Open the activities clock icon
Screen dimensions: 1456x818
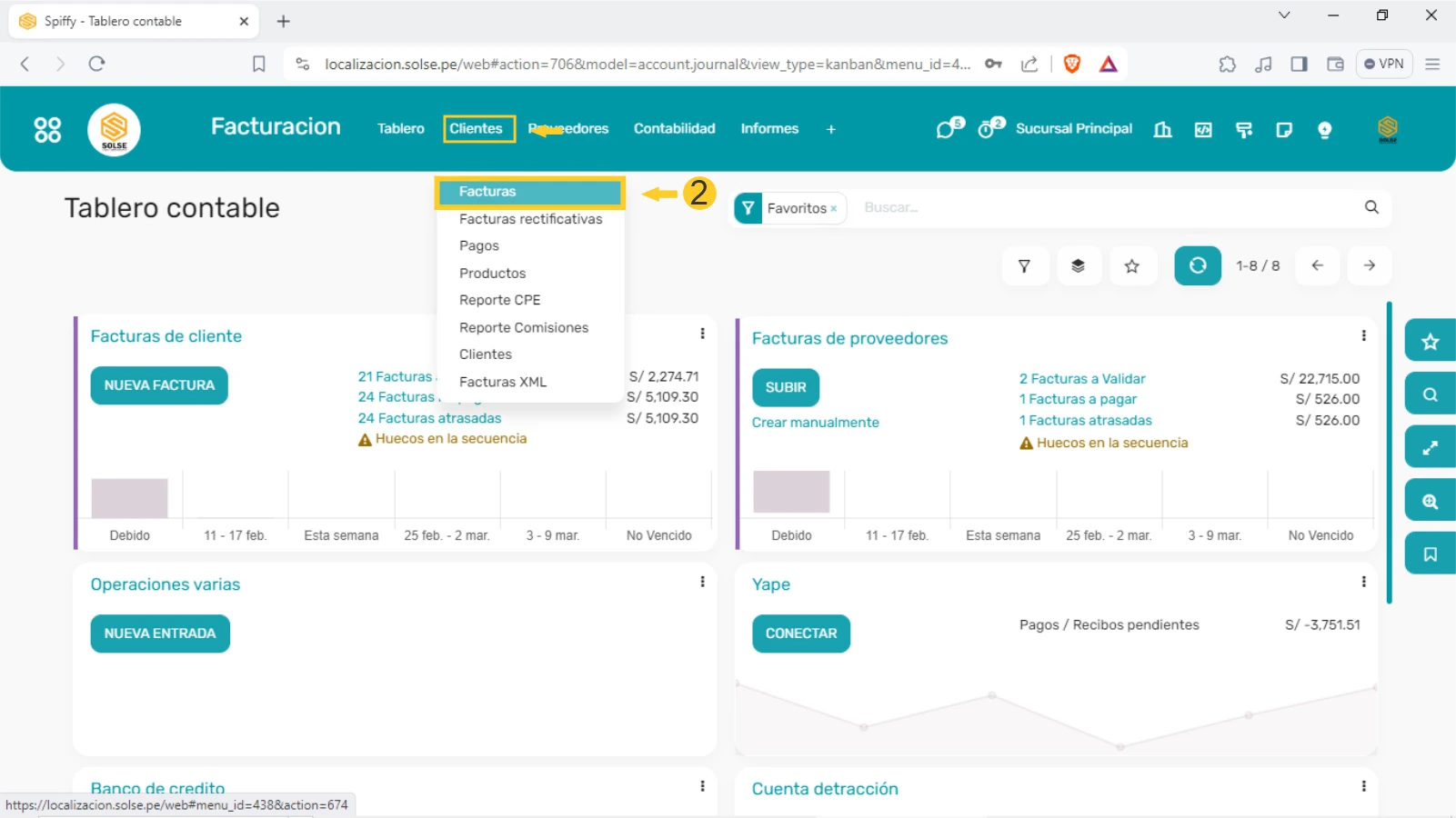point(988,129)
